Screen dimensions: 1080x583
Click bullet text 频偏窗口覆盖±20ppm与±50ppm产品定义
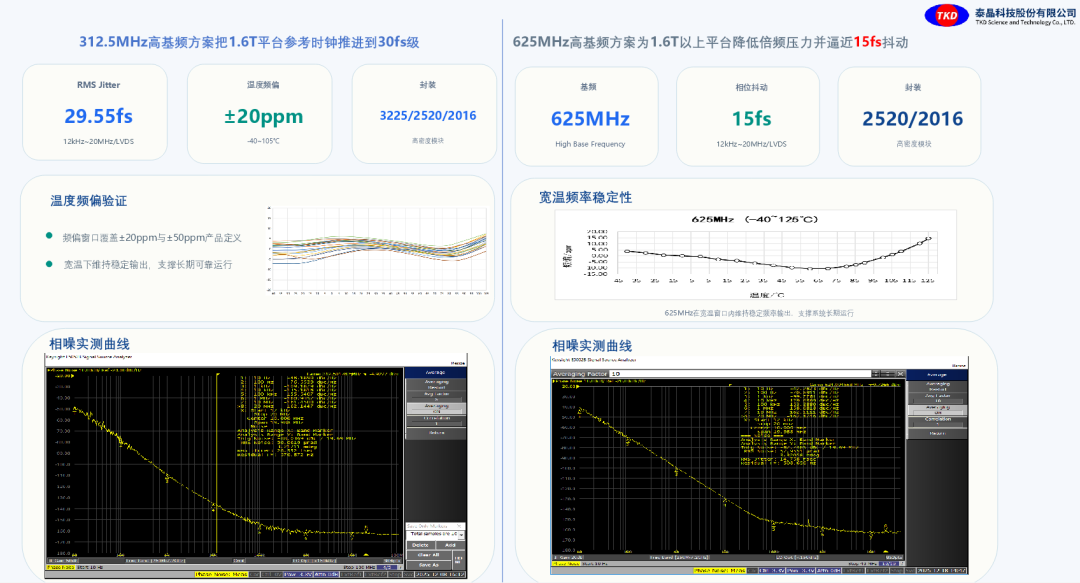(152, 238)
